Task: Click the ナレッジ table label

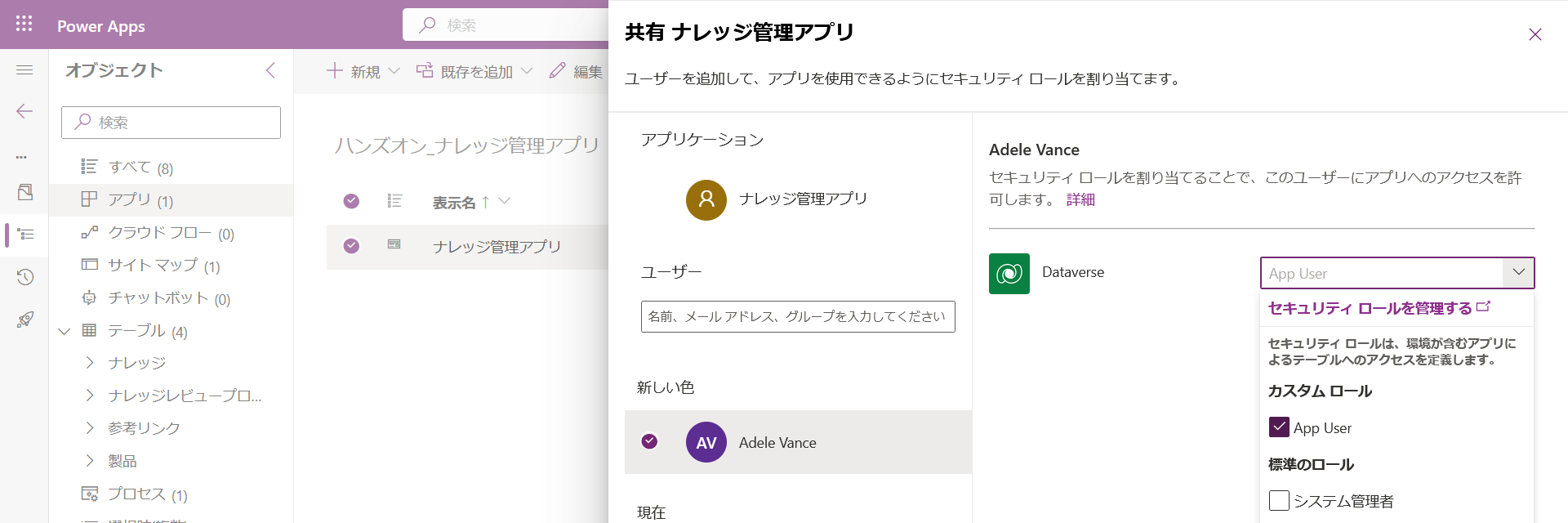Action: click(x=137, y=363)
